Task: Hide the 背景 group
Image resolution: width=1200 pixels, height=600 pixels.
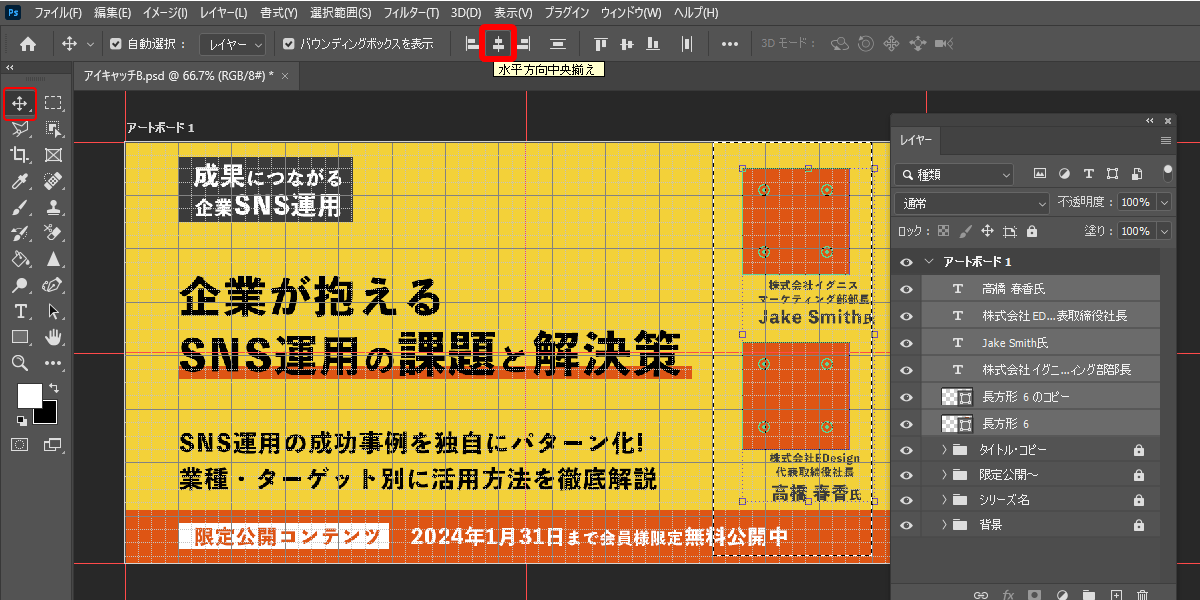Action: coord(906,524)
